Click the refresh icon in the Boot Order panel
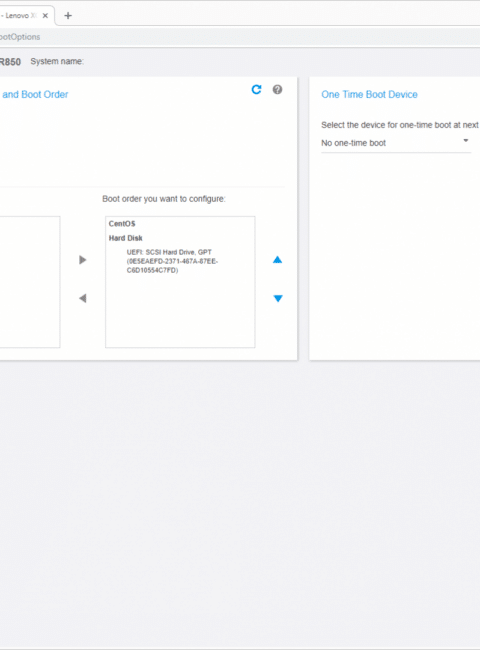This screenshot has width=480, height=650. pos(257,90)
